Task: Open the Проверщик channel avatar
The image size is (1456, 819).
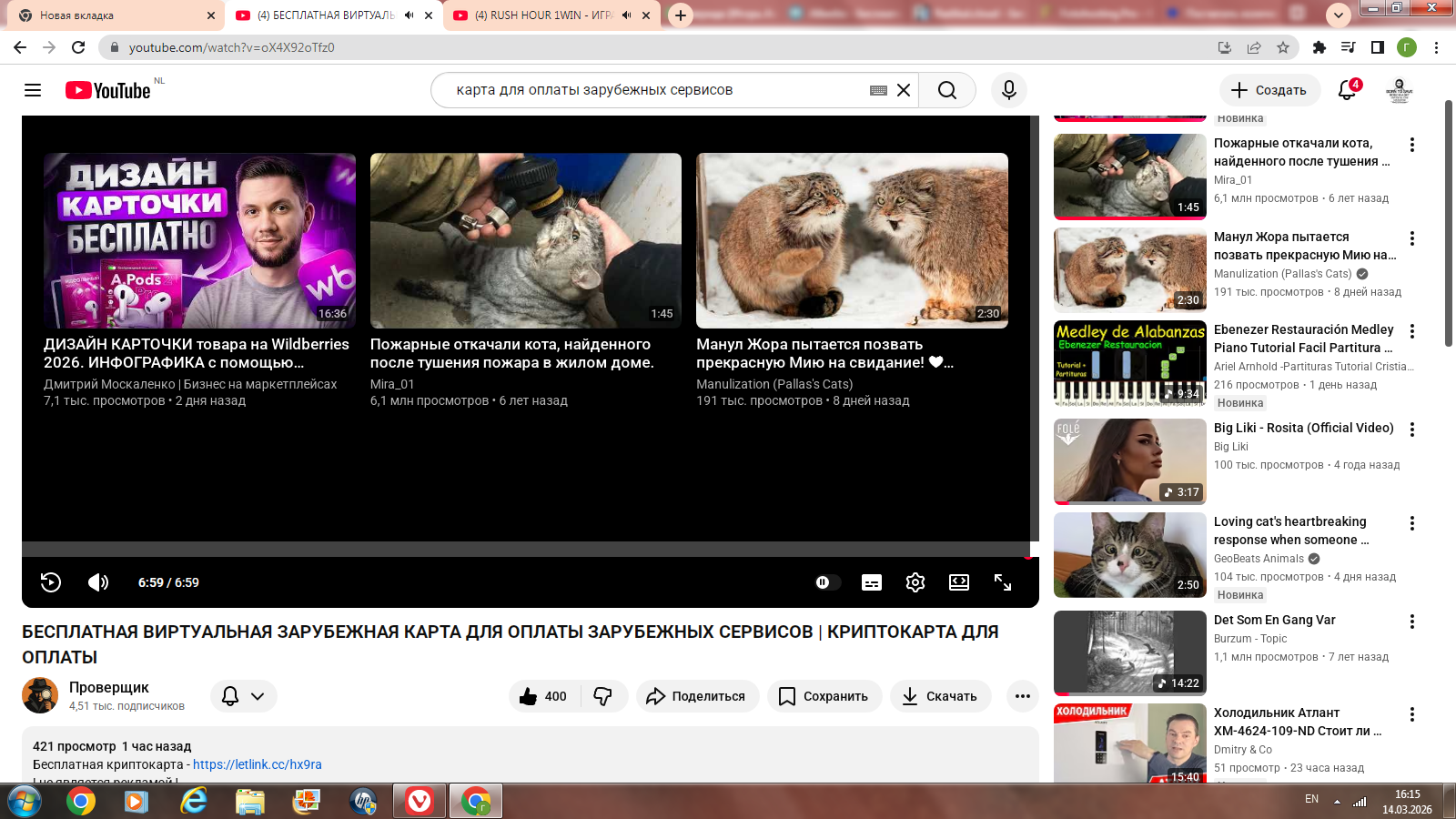Action: [x=40, y=695]
